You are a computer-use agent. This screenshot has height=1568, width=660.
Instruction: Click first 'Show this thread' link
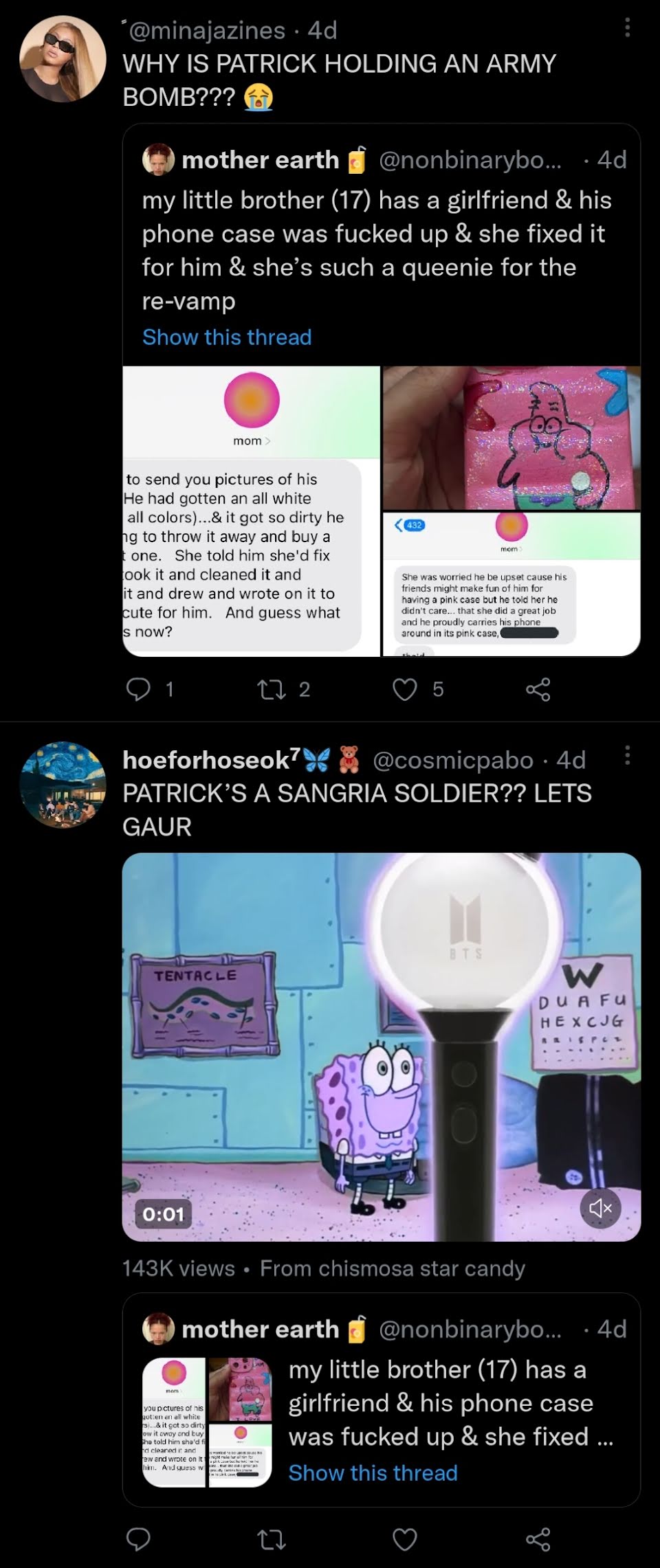(227, 337)
